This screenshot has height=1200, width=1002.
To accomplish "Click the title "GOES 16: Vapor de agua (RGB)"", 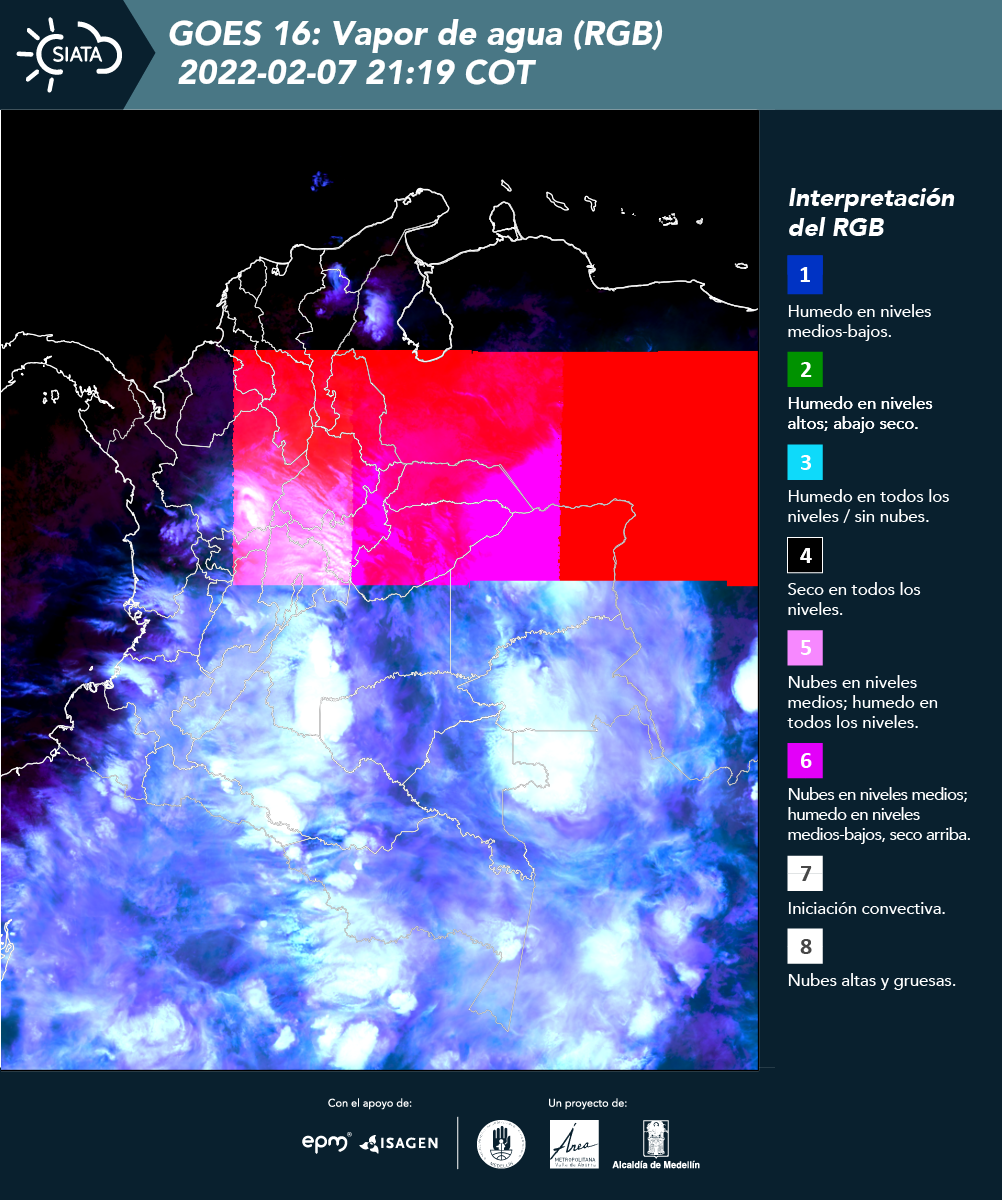I will 416,35.
